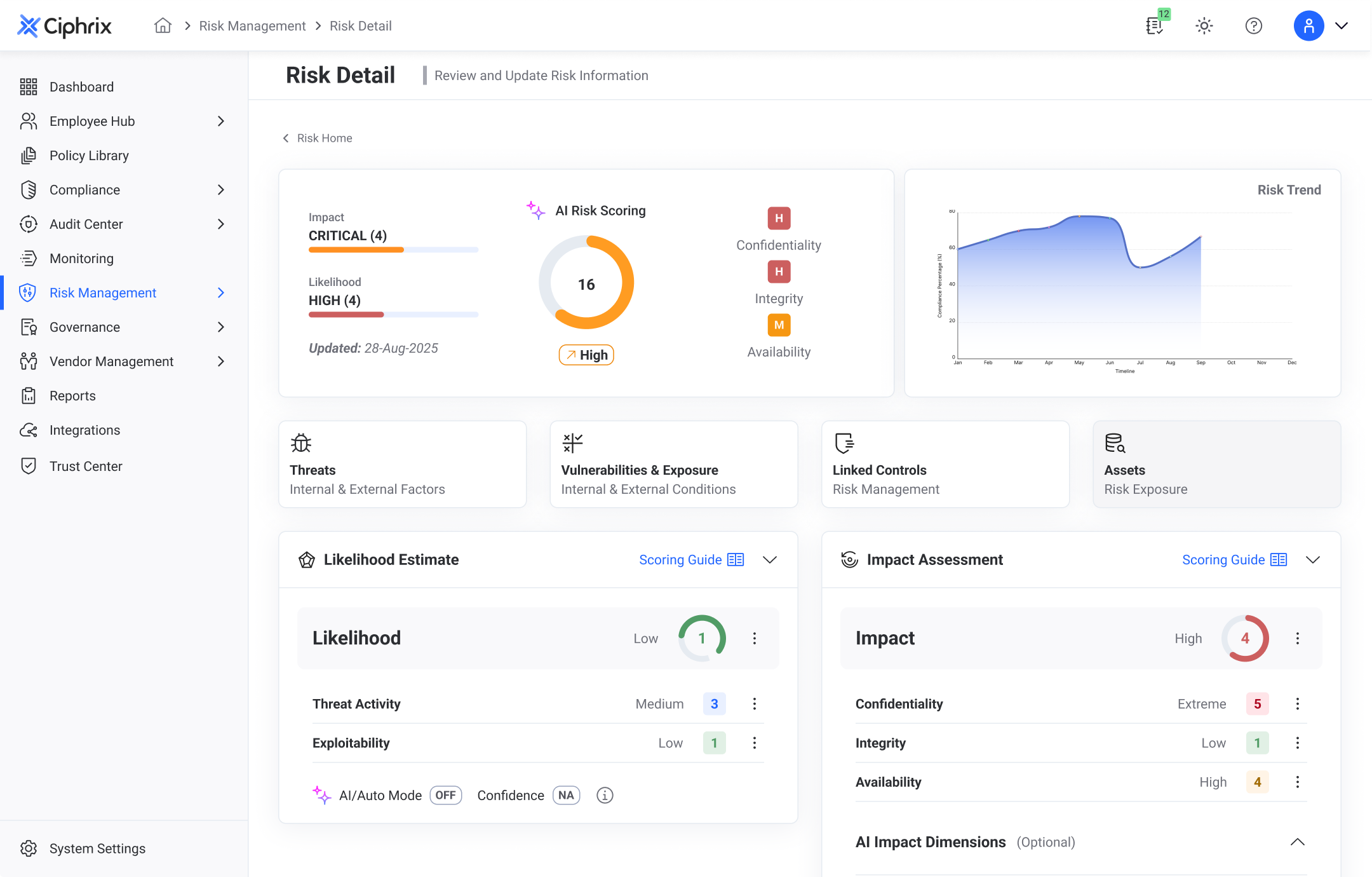
Task: Open the help question mark icon
Action: 1253,25
